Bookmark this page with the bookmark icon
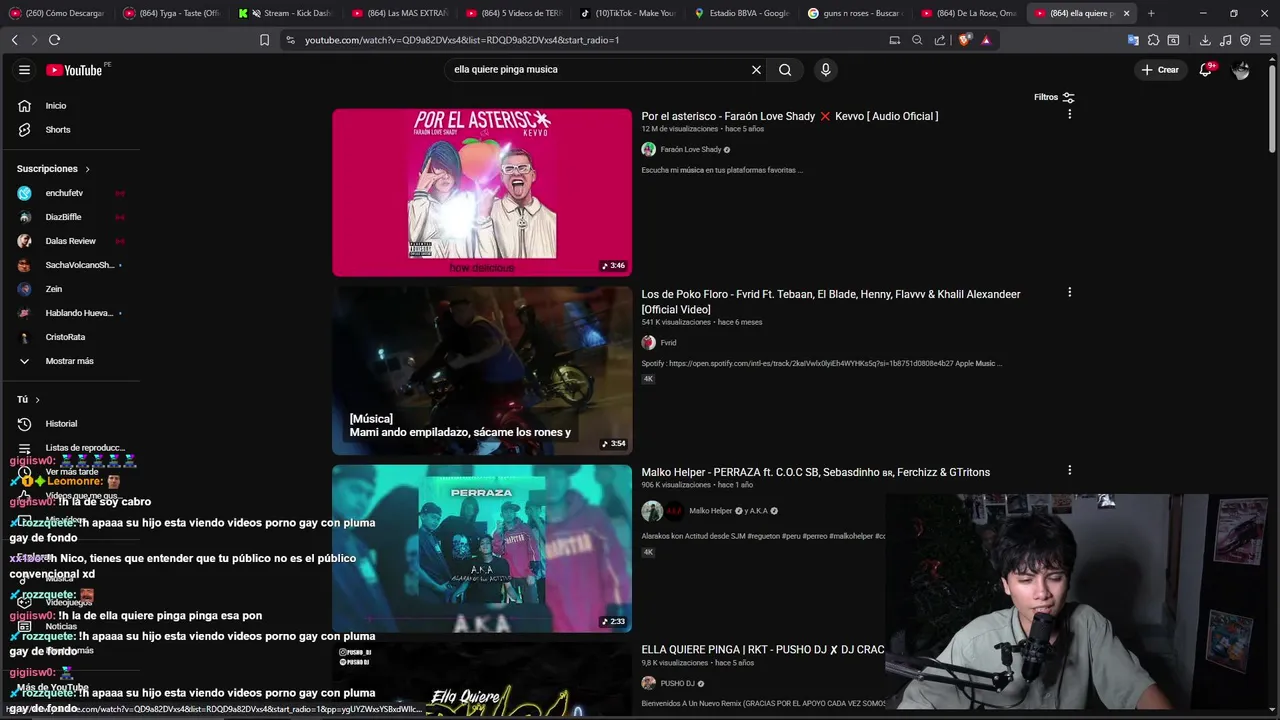 click(x=264, y=40)
